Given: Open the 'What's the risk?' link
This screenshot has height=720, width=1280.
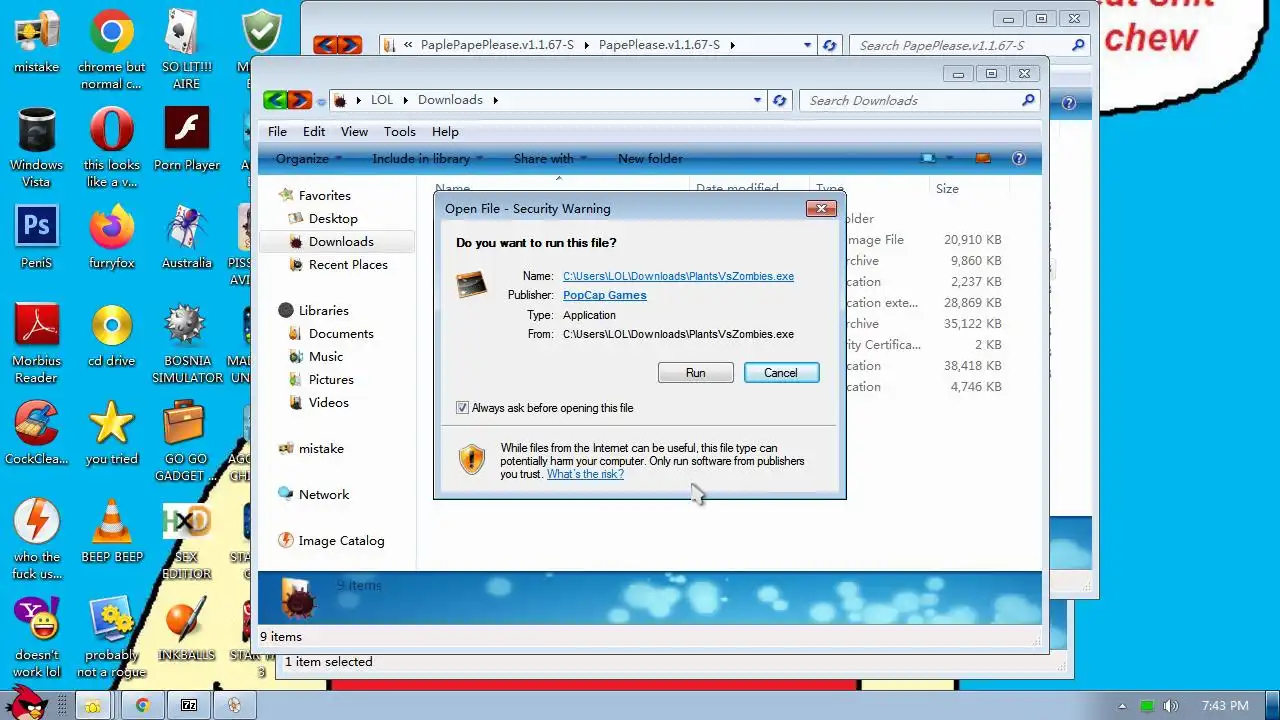Looking at the screenshot, I should 585,474.
